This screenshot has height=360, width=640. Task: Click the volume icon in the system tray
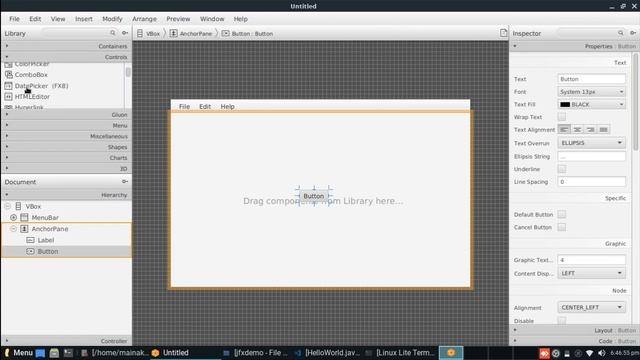coord(602,353)
